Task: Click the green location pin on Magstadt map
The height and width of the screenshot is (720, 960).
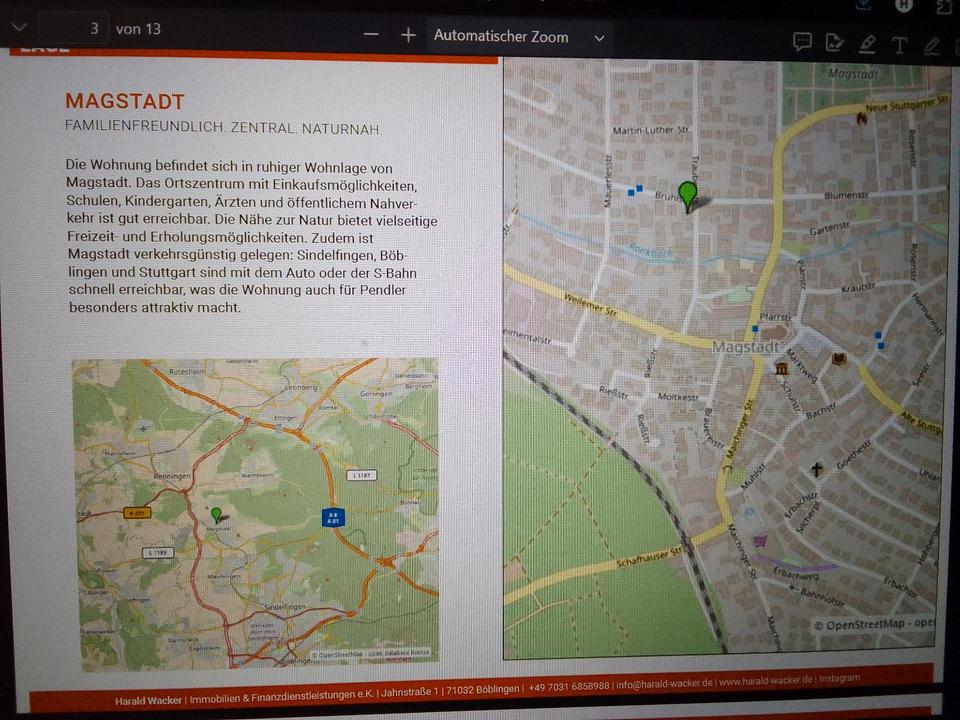Action: click(x=688, y=194)
